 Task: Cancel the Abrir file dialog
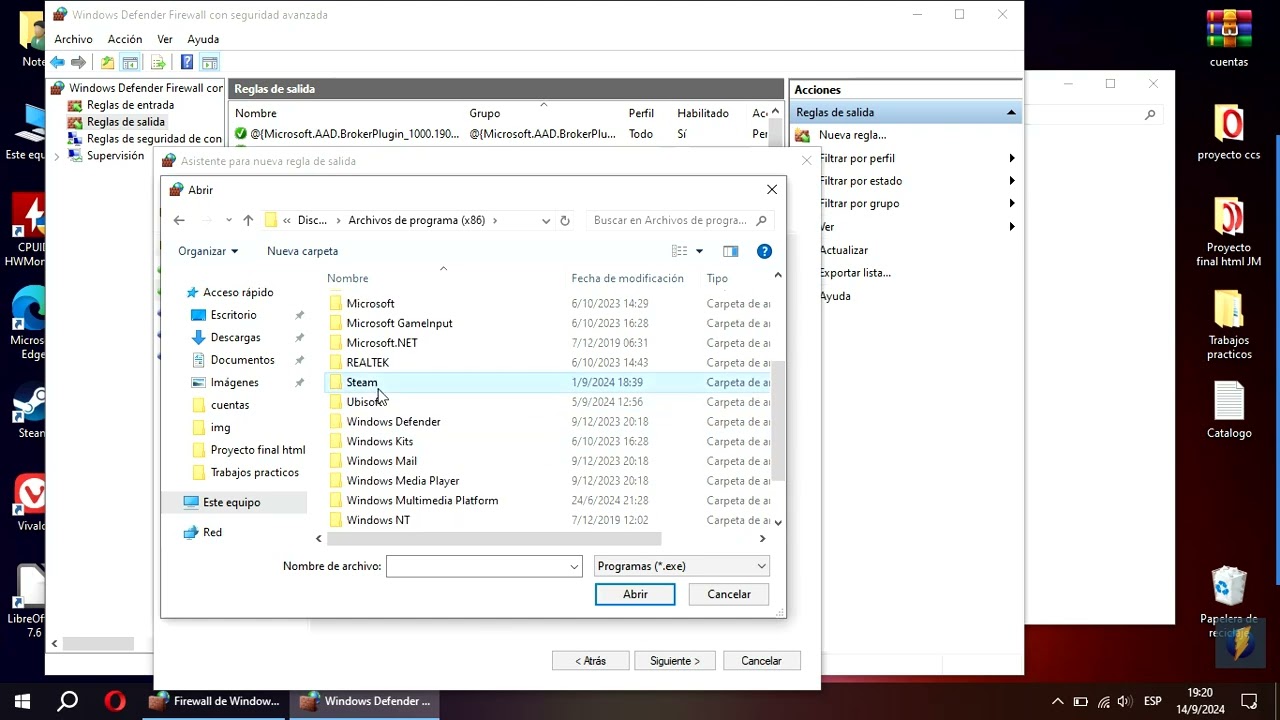tap(729, 594)
